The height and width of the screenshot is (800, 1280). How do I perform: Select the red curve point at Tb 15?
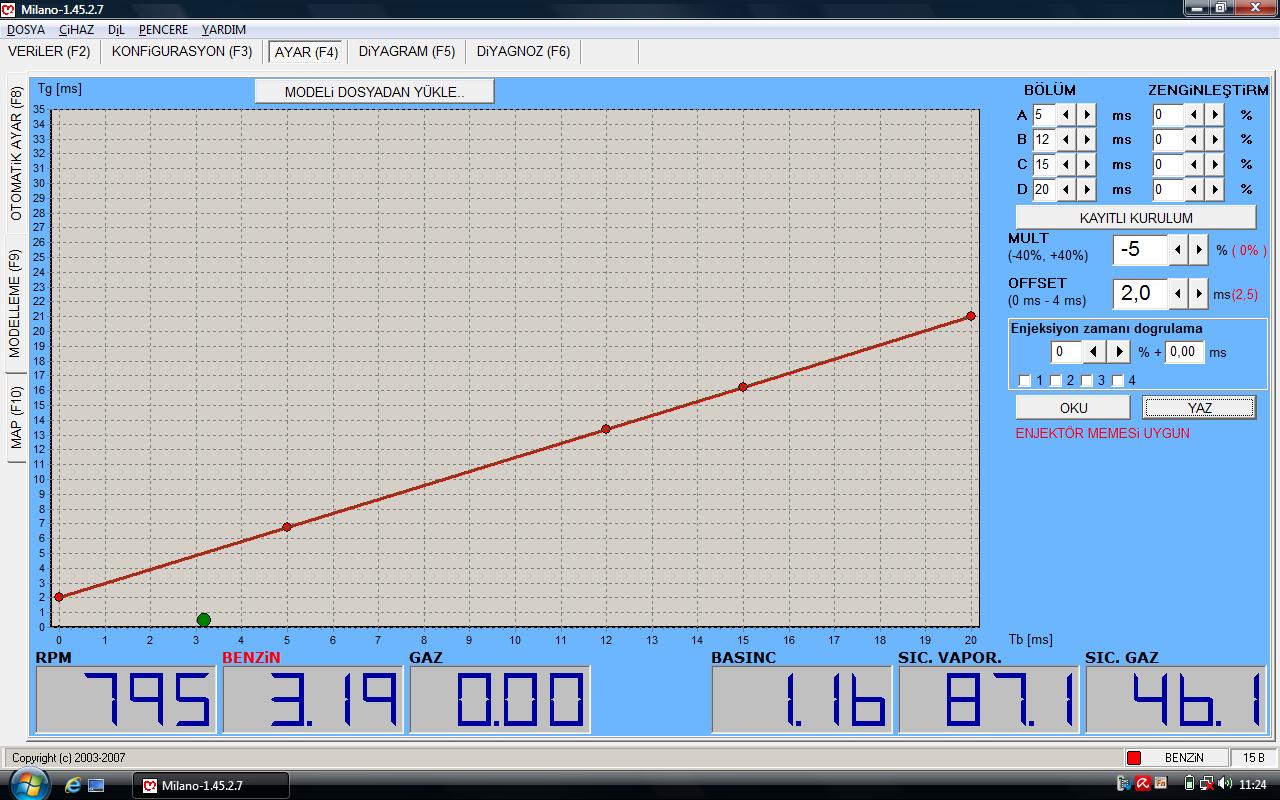click(x=743, y=387)
